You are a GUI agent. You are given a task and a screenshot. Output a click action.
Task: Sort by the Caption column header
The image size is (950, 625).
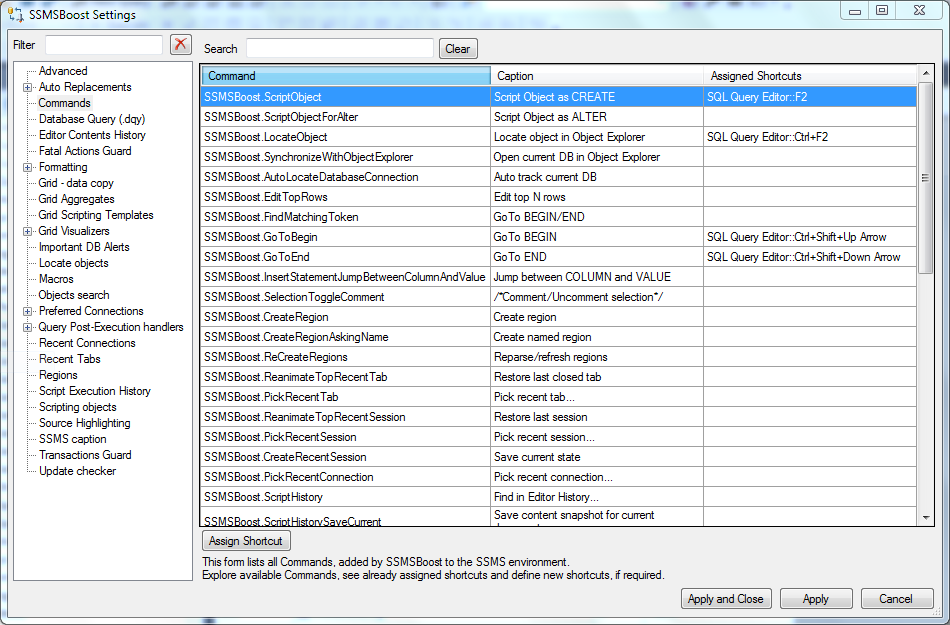point(597,76)
